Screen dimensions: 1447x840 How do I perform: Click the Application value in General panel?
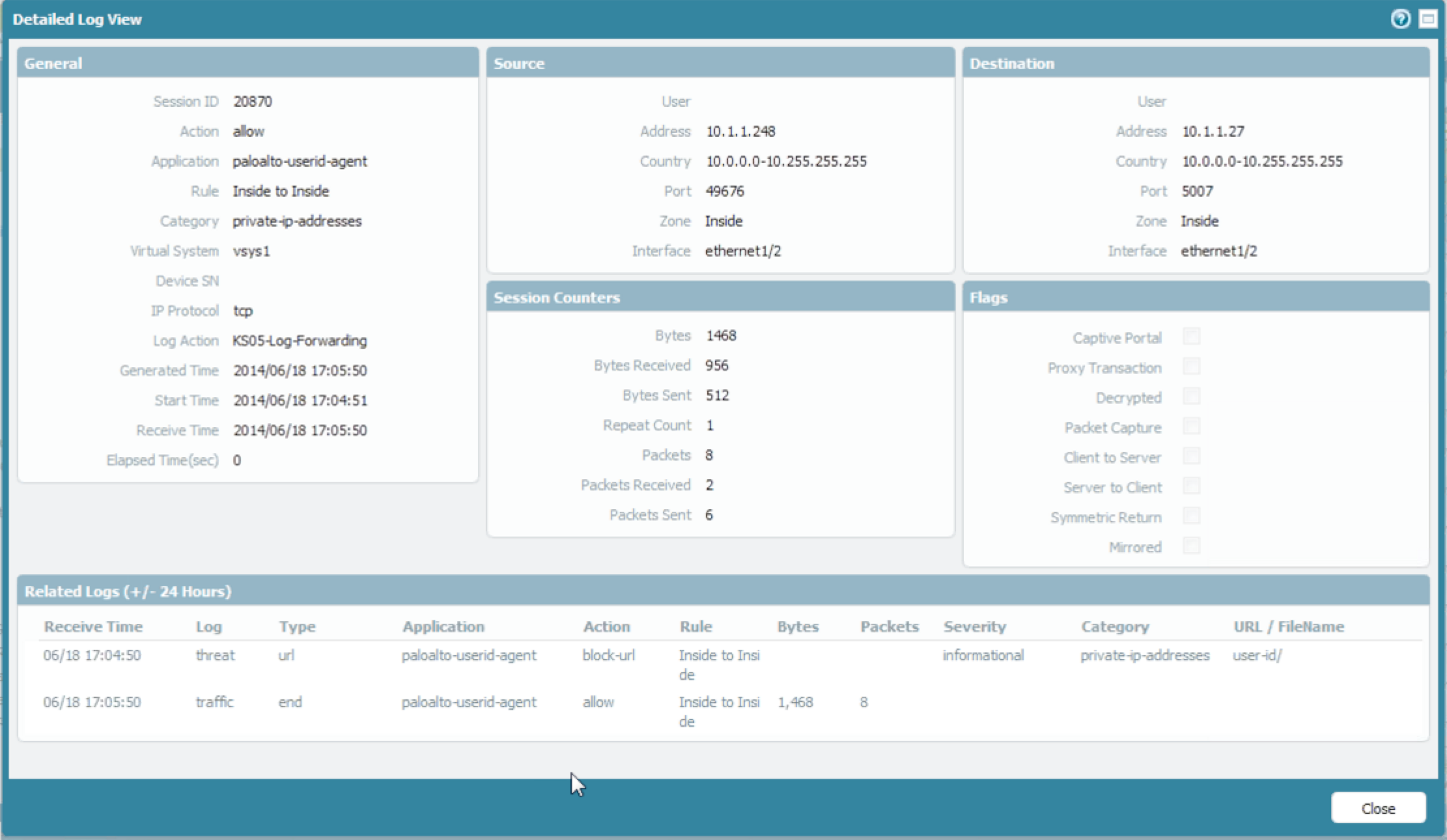(x=300, y=161)
